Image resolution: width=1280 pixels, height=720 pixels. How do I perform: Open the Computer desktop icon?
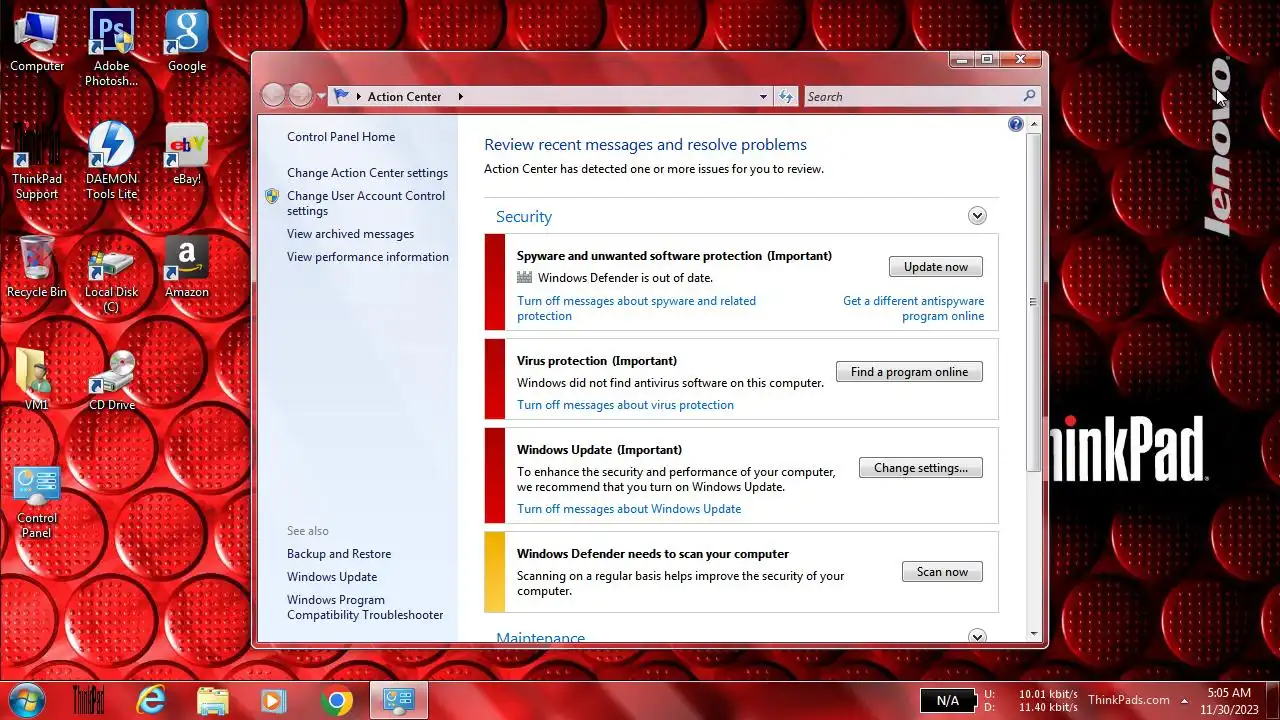pos(37,42)
